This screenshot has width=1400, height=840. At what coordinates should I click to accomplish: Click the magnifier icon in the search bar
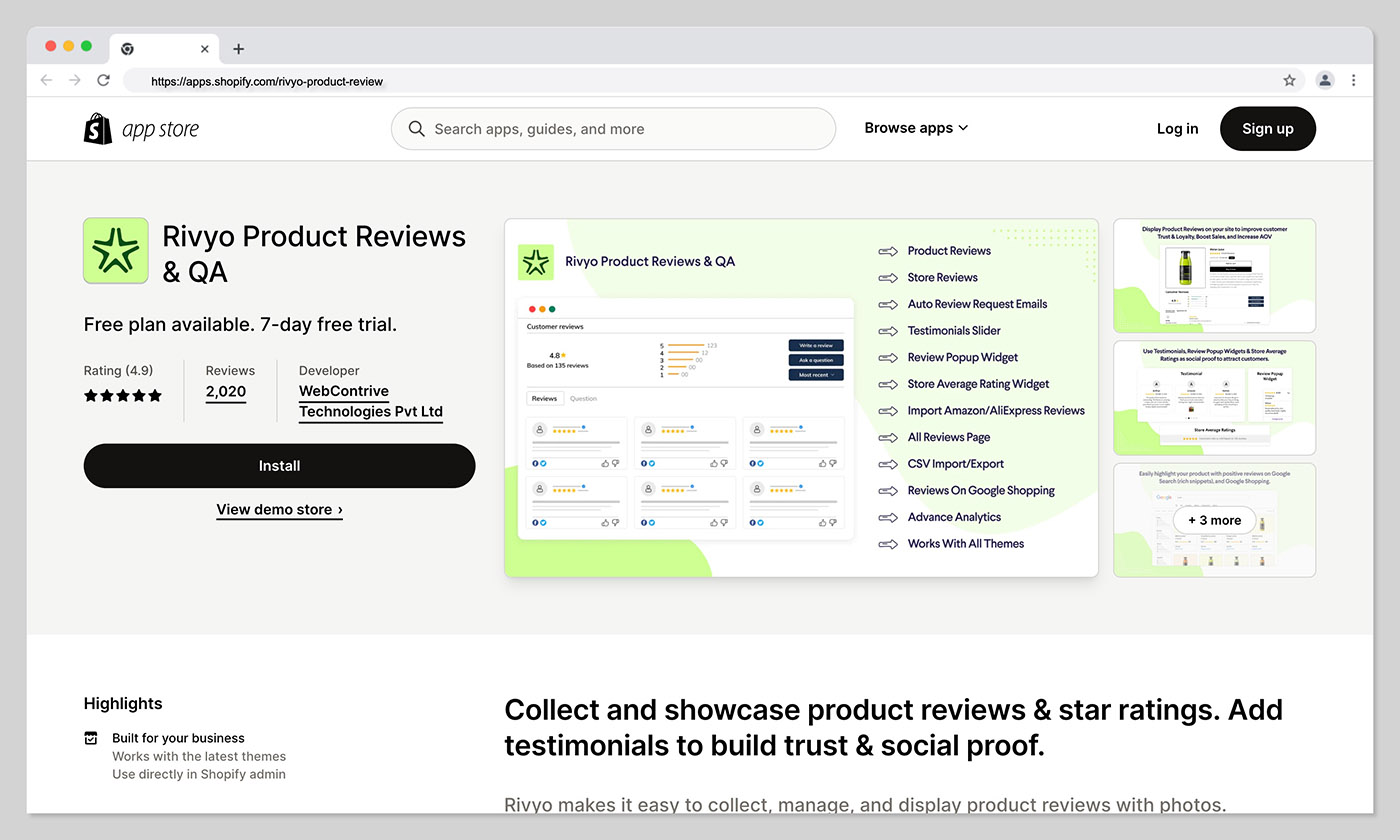coord(416,128)
